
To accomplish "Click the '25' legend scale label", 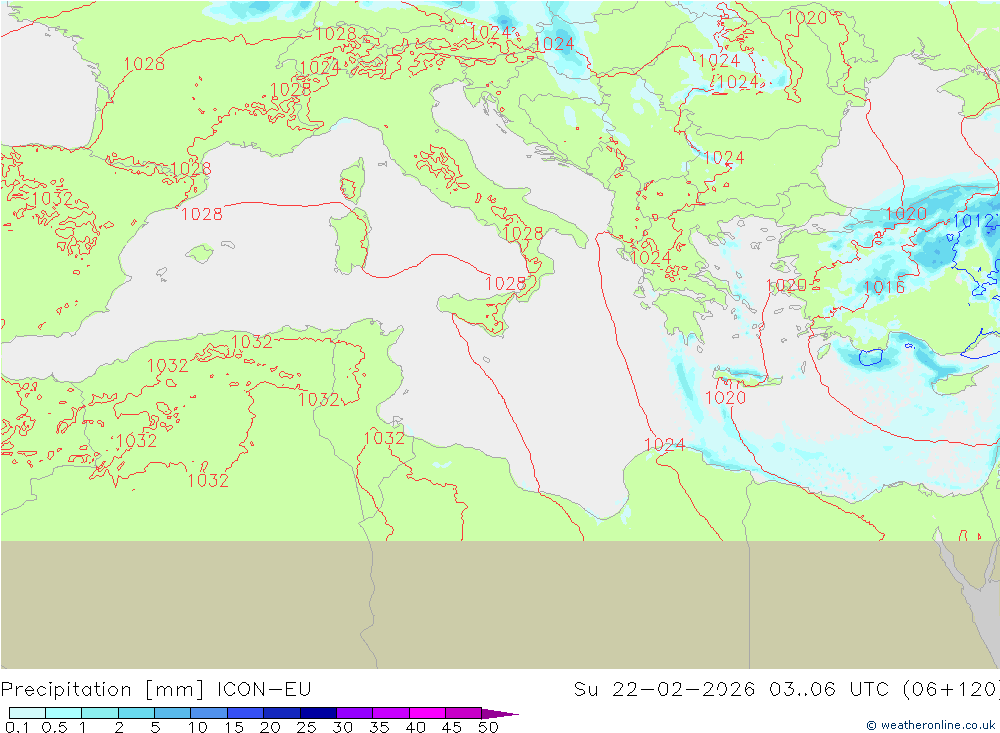I will point(306,727).
